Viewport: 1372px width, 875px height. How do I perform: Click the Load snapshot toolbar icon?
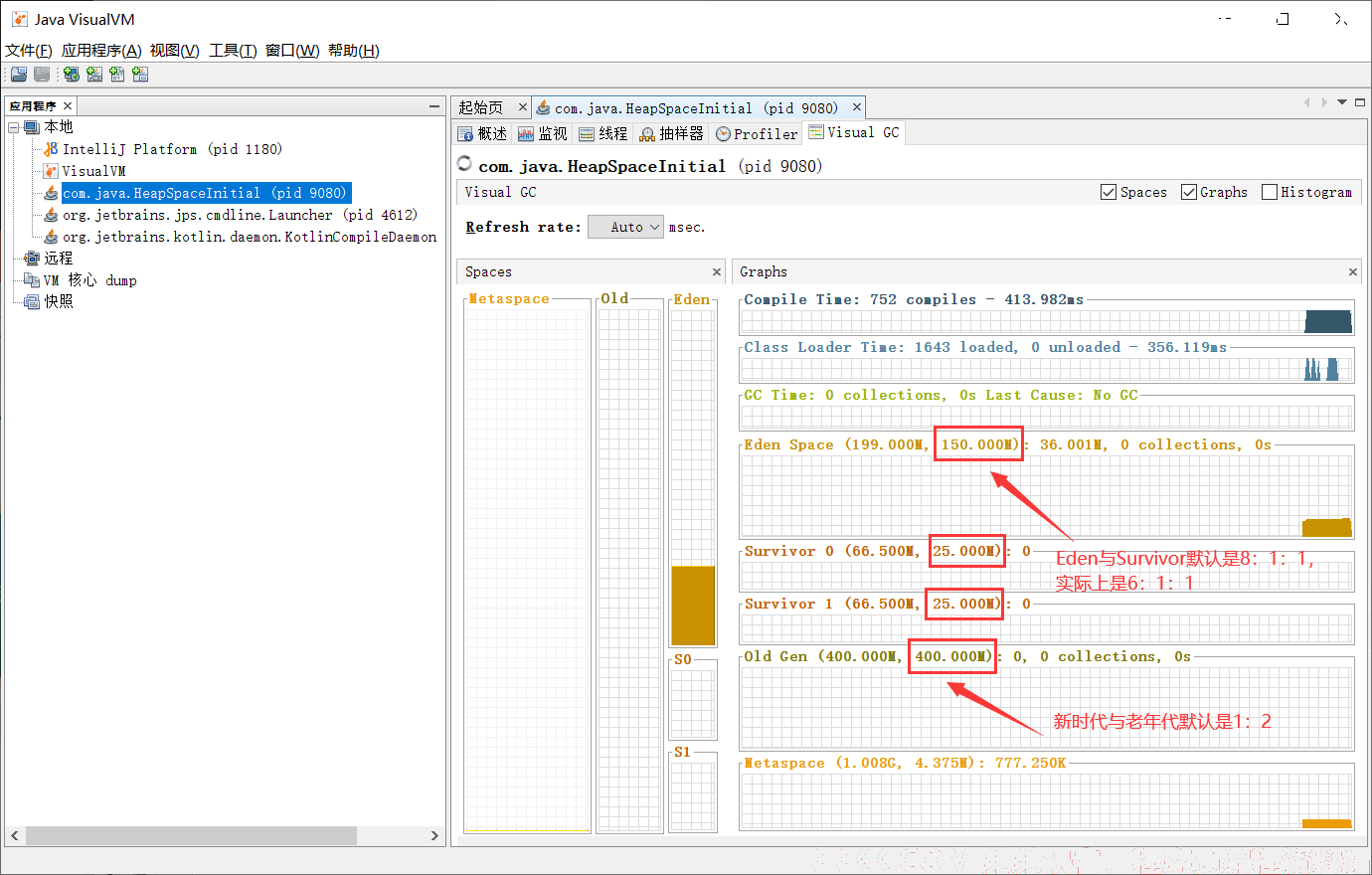coord(18,75)
